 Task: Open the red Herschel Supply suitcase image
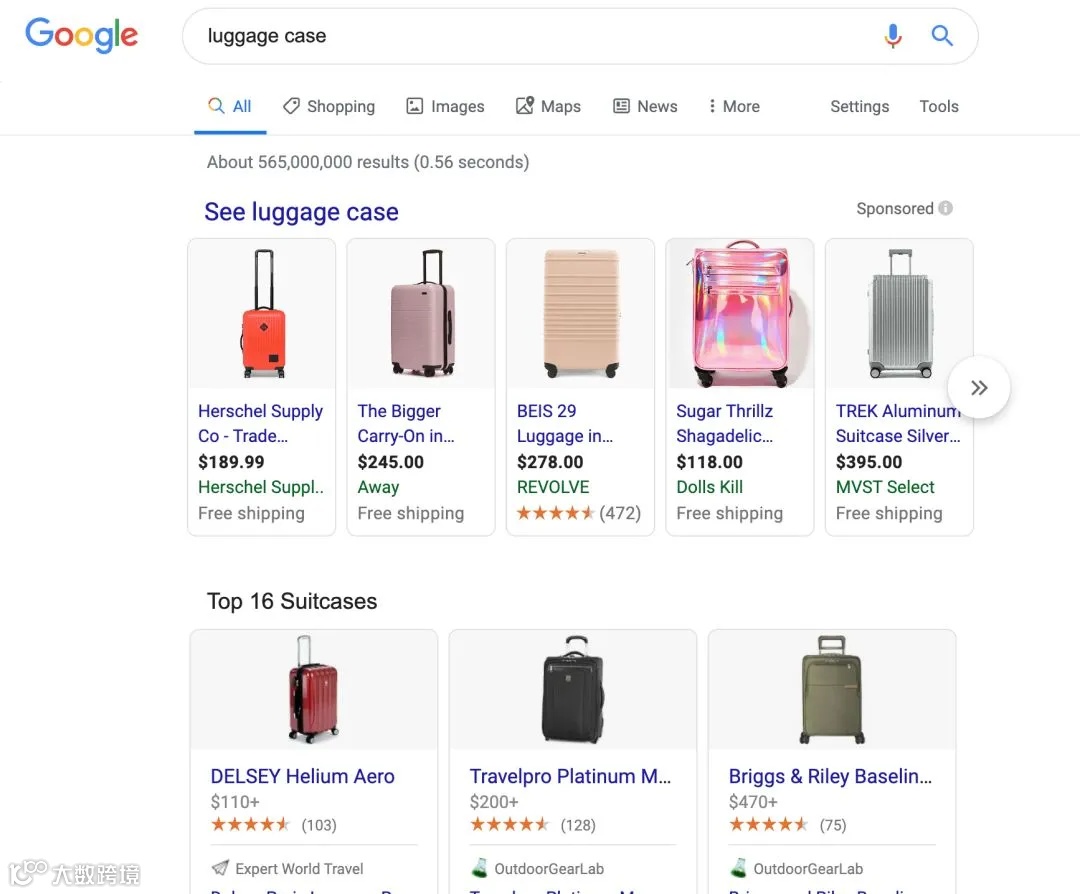(x=262, y=314)
